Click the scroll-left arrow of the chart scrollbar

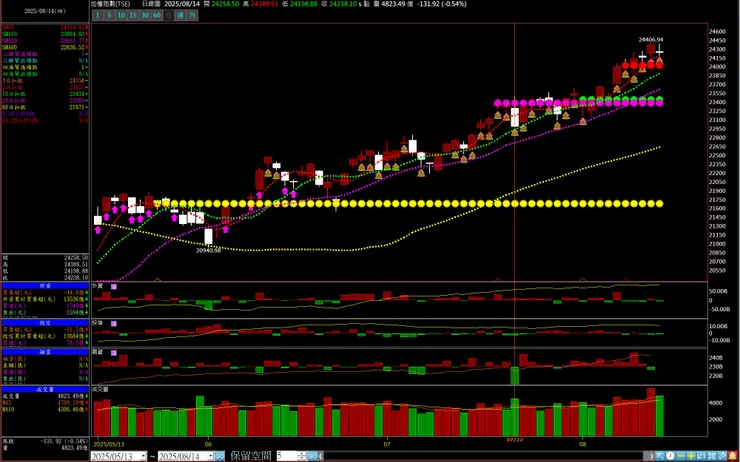321,456
